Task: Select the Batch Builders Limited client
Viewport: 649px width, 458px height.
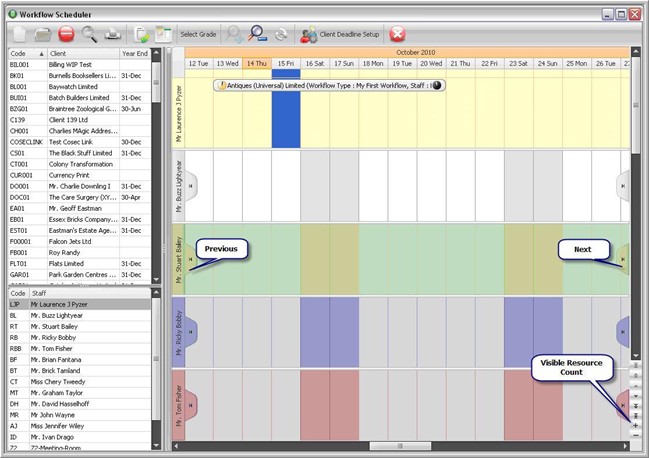Action: click(x=79, y=98)
